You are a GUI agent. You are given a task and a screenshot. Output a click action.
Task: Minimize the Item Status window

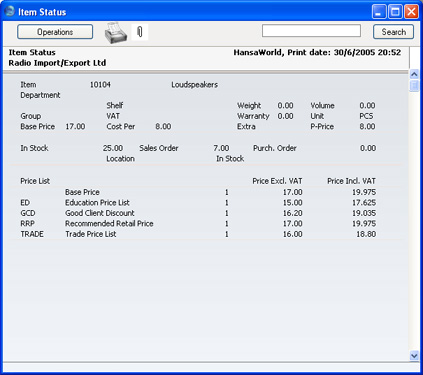(x=379, y=12)
